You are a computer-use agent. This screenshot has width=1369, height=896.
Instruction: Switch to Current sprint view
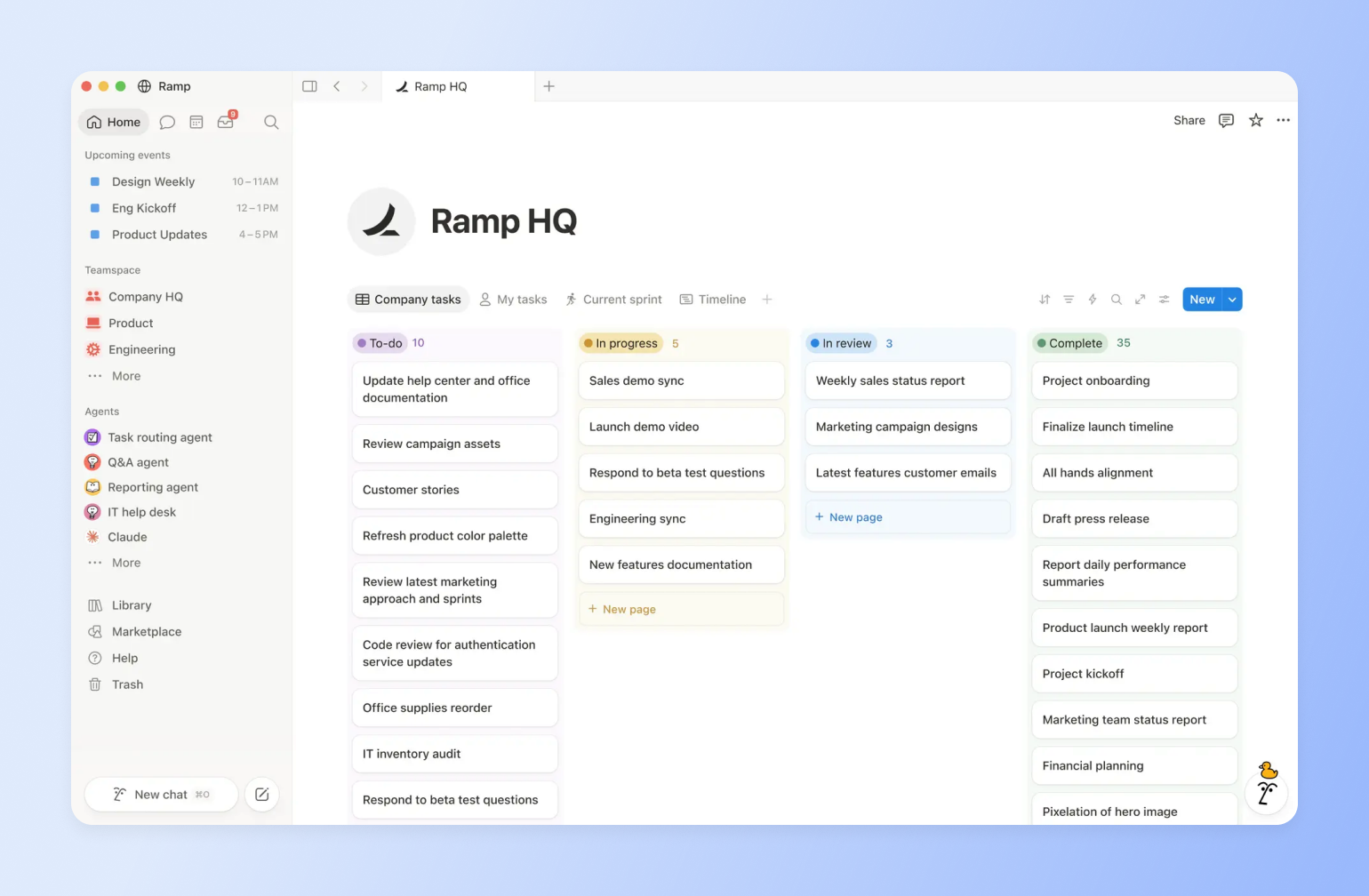[613, 300]
